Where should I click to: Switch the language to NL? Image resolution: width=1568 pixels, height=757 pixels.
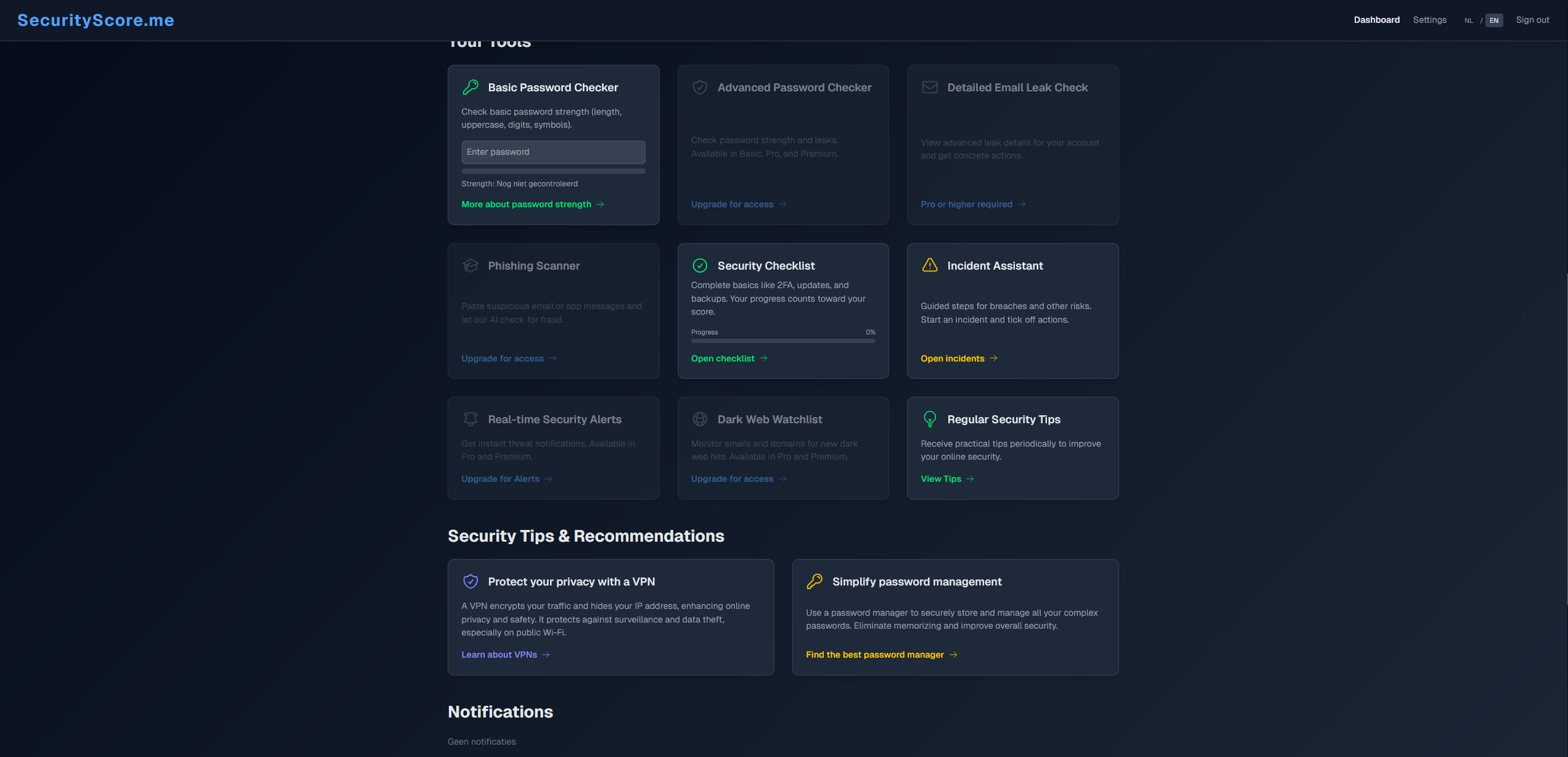pos(1469,20)
